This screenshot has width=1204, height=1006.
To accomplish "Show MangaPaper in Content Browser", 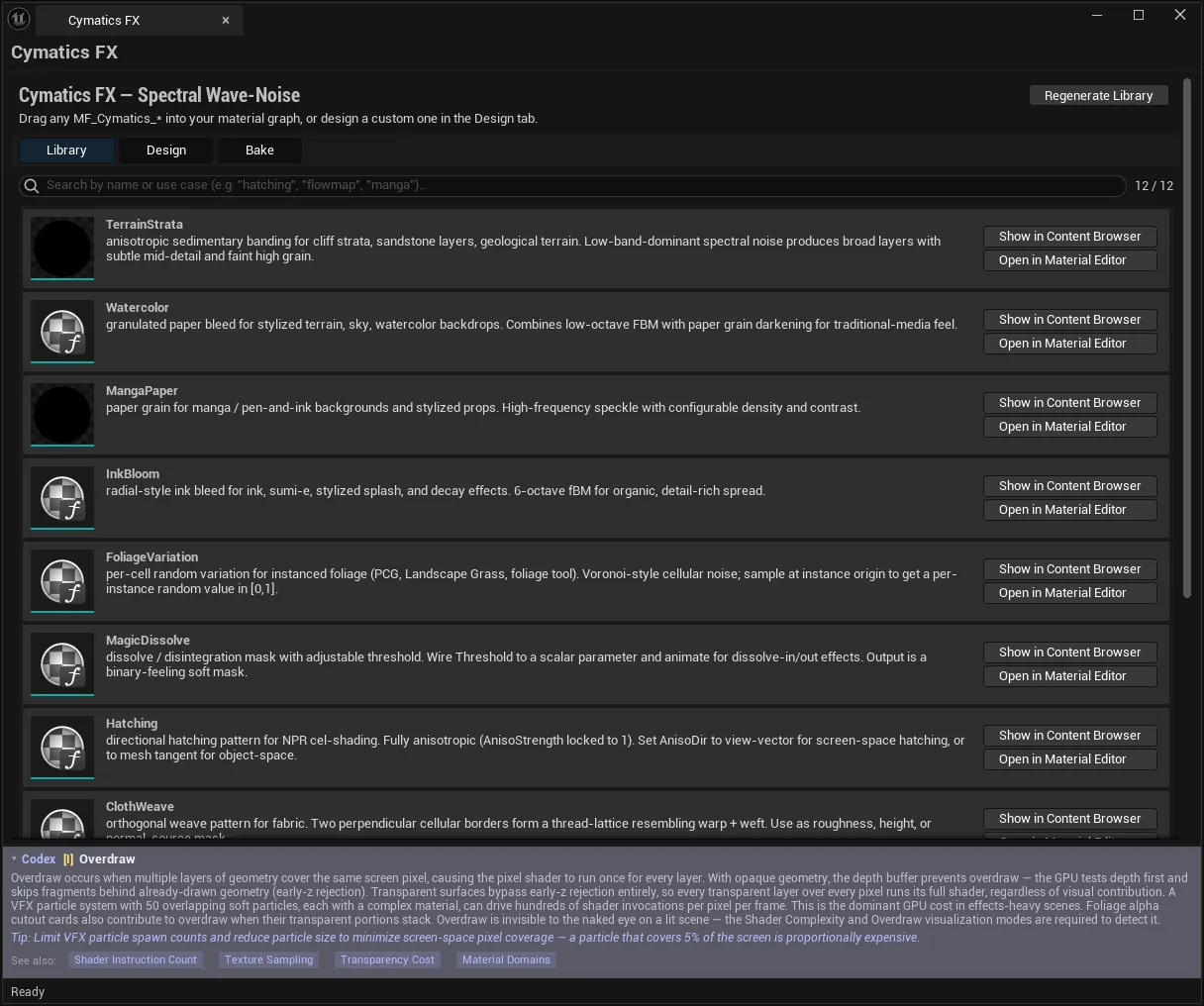I will 1070,403.
